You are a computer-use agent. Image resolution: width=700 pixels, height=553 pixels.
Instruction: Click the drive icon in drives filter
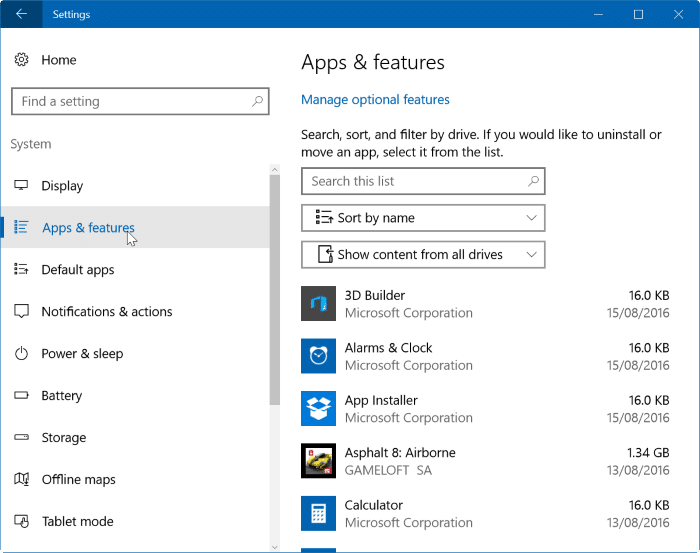coord(325,254)
